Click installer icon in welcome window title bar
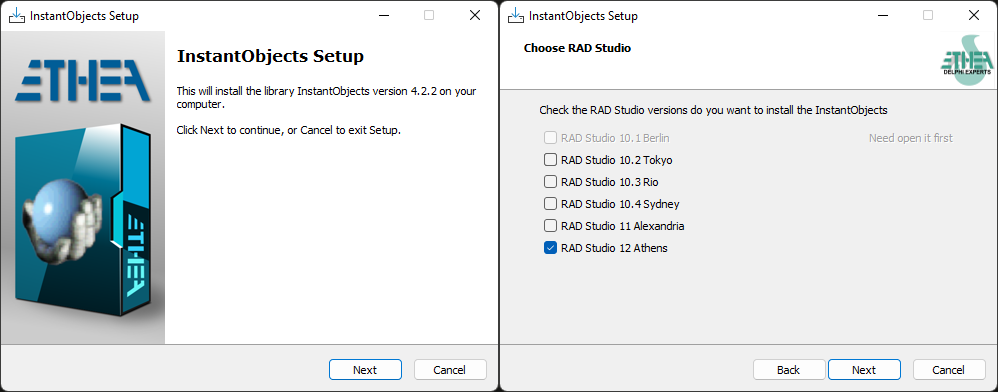The width and height of the screenshot is (998, 392). 17,16
